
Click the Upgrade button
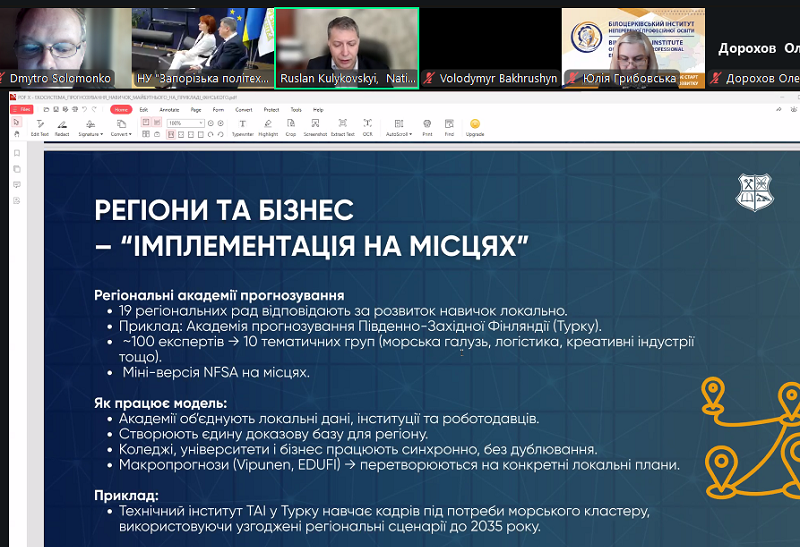click(x=475, y=128)
